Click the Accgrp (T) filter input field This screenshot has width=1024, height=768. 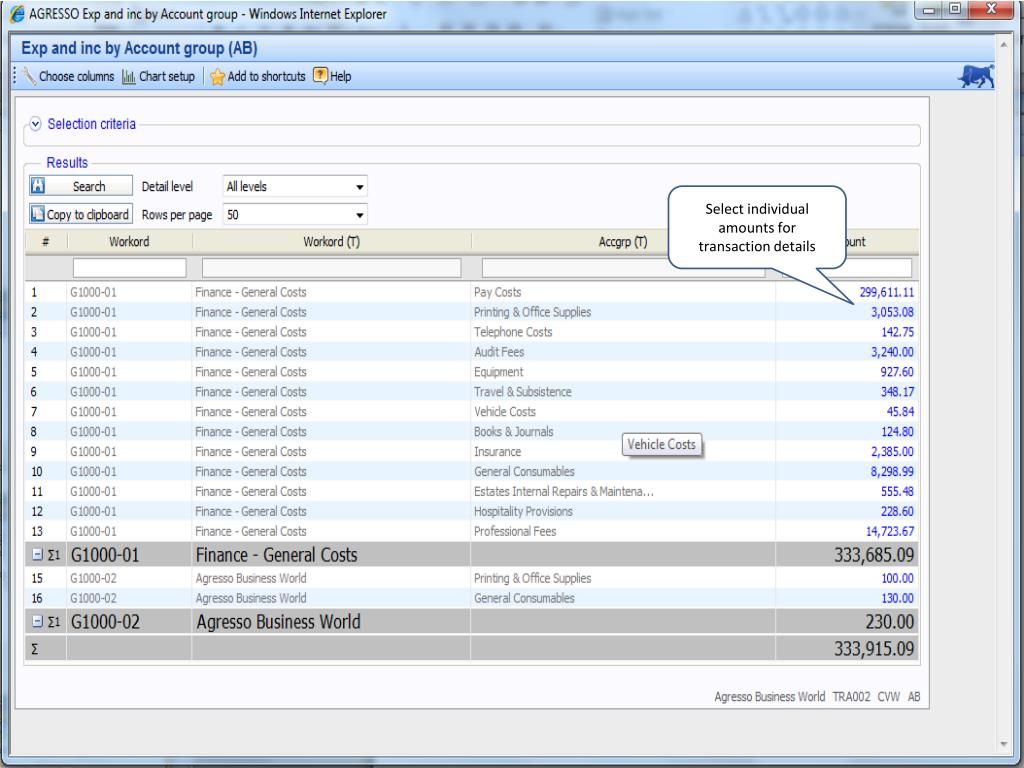(x=623, y=268)
